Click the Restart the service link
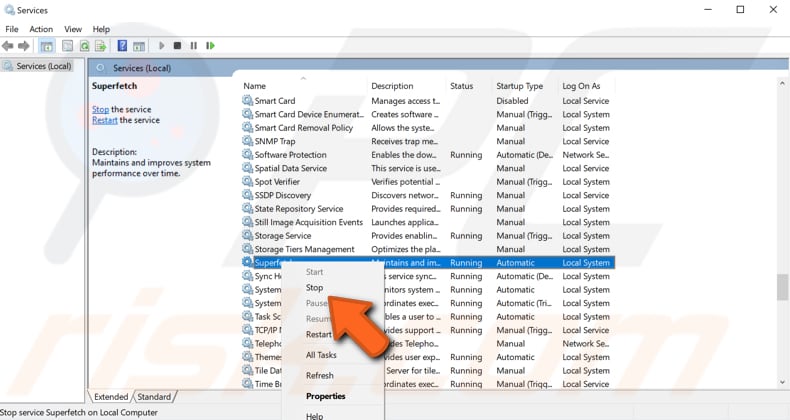 (104, 120)
